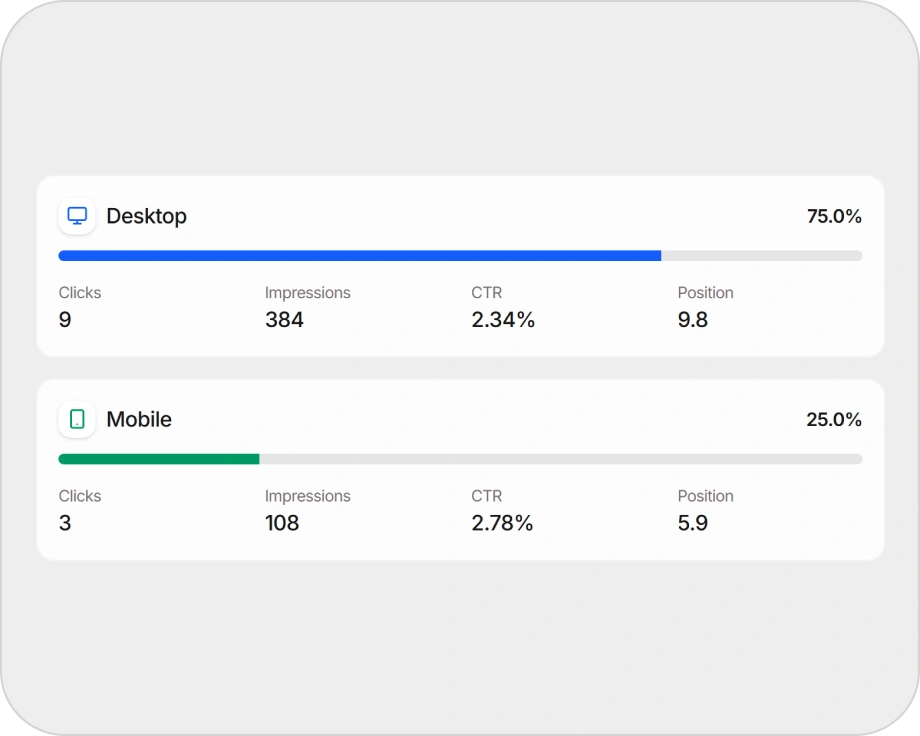Click the Mobile Position value 5.9

(694, 523)
